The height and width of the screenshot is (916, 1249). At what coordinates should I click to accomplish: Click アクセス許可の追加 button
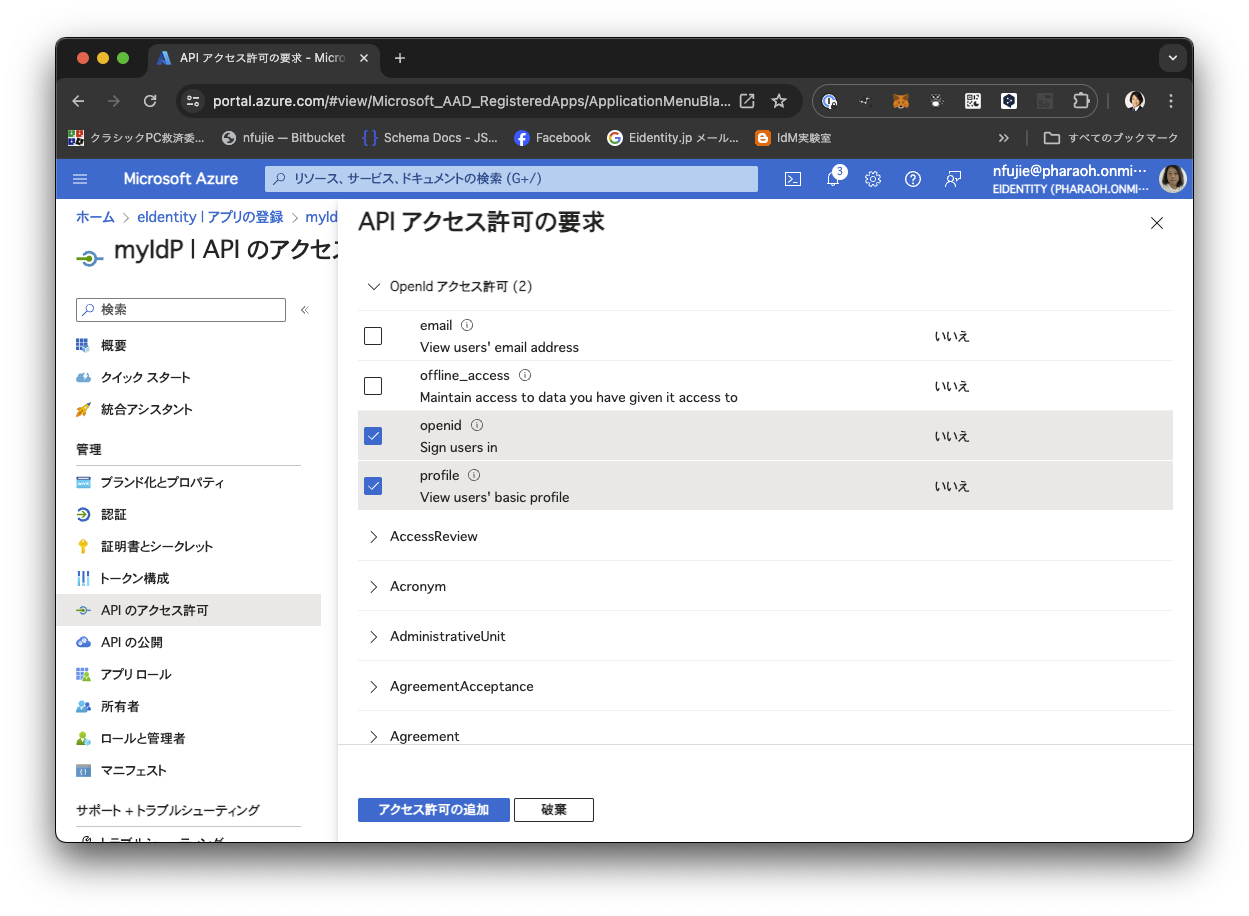[434, 810]
